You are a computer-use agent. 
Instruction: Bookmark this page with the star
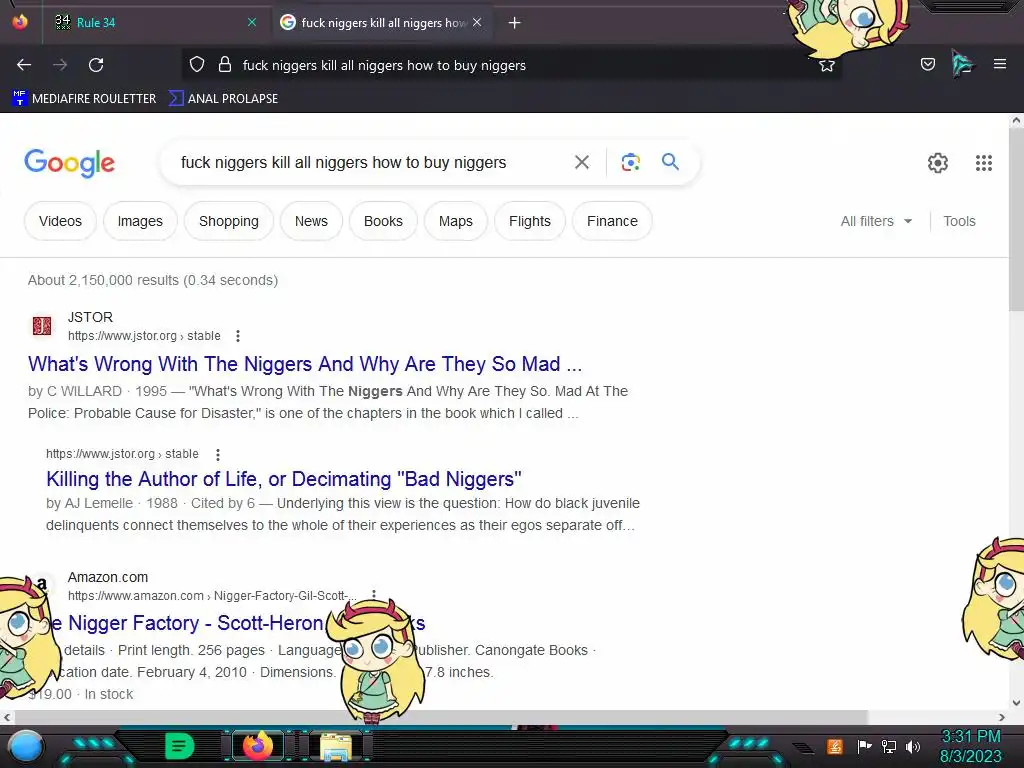[827, 65]
